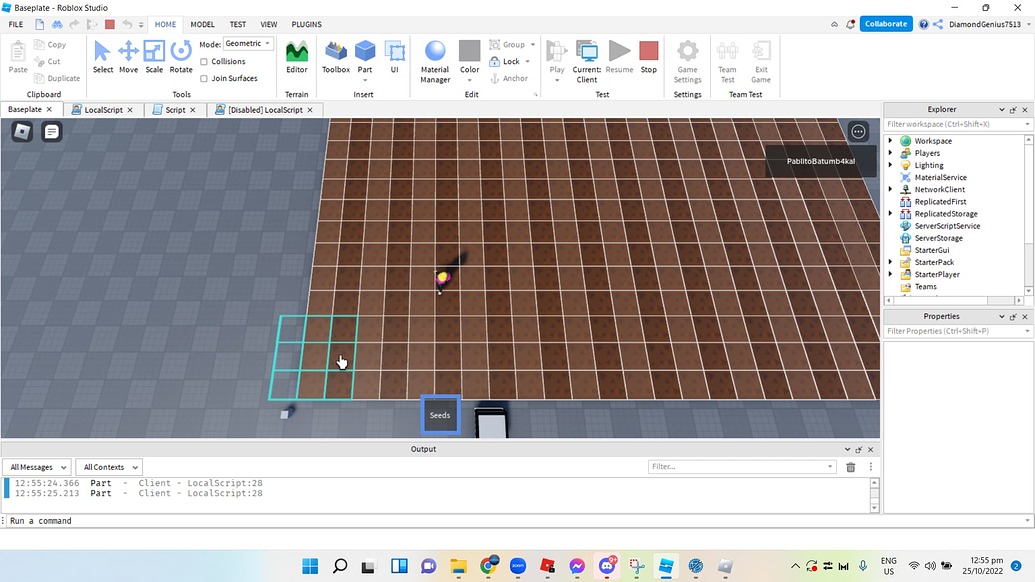Open the Color dropdown arrow
Viewport: 1035px width, 582px height.
click(469, 81)
